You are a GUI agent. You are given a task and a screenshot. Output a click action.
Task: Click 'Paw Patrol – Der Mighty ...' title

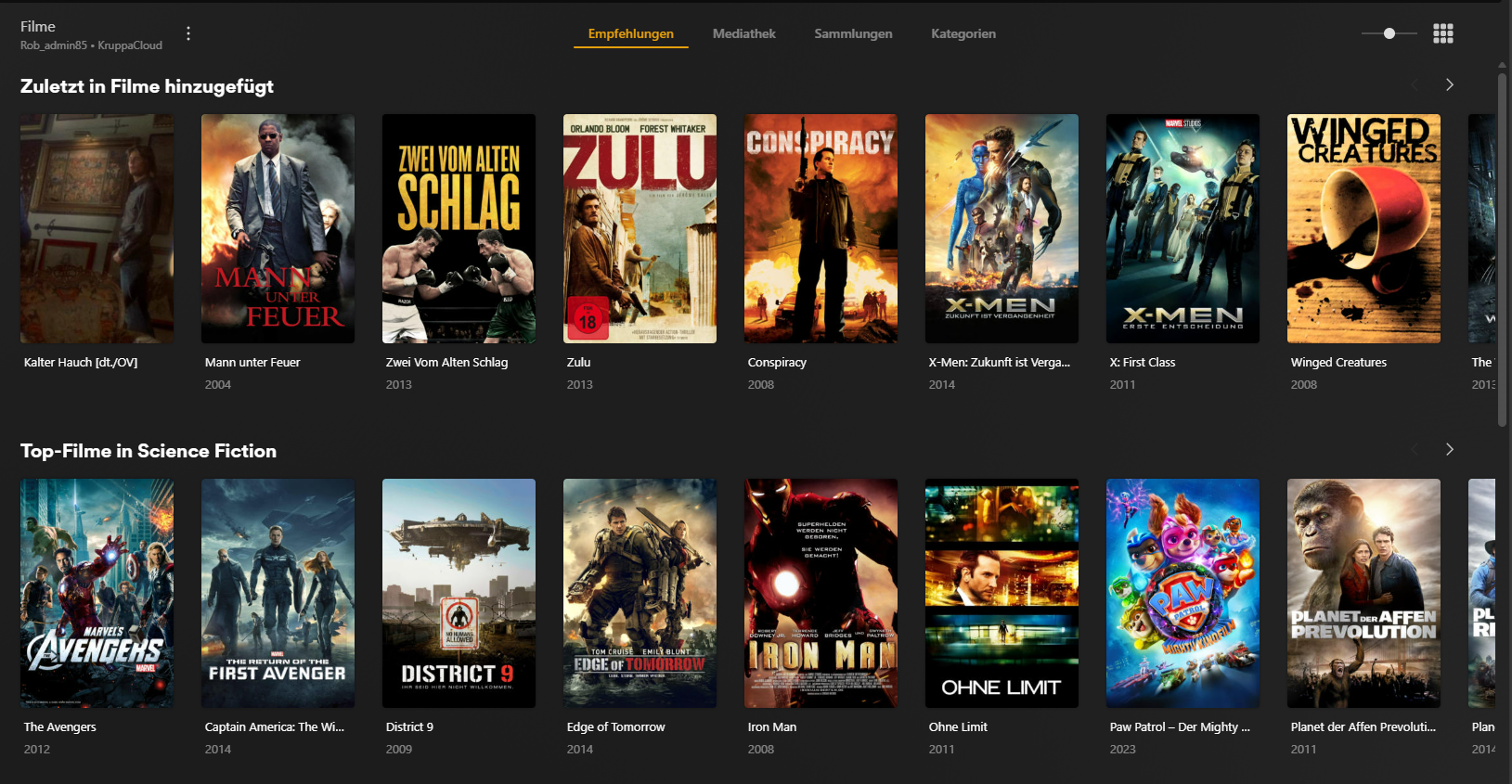(1180, 727)
